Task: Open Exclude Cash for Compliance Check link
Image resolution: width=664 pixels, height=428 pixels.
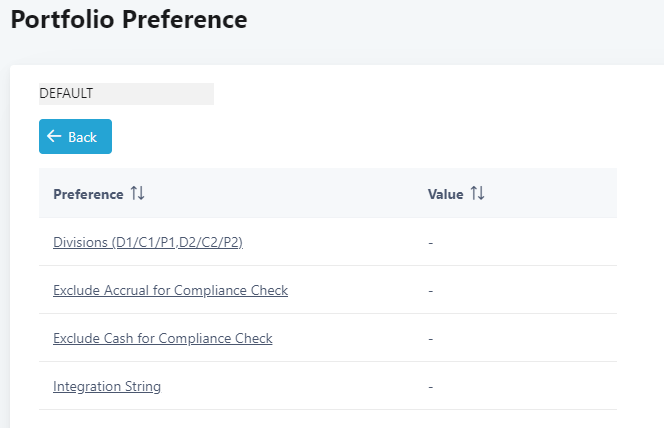Action: pos(162,338)
